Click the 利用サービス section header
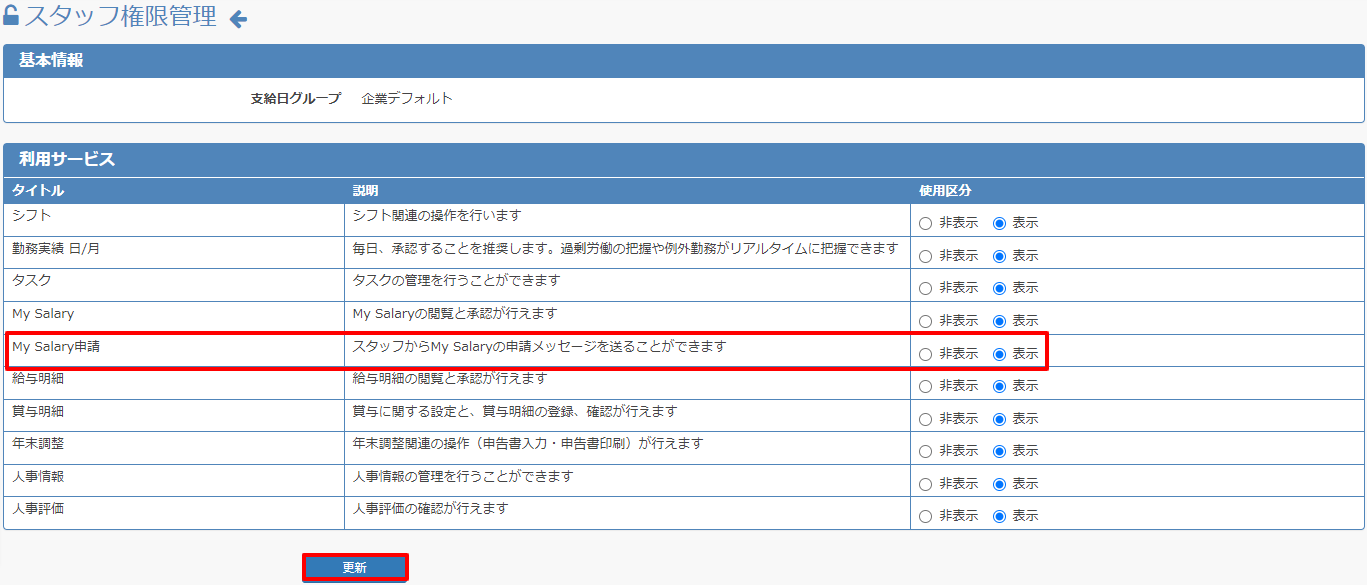 click(684, 159)
